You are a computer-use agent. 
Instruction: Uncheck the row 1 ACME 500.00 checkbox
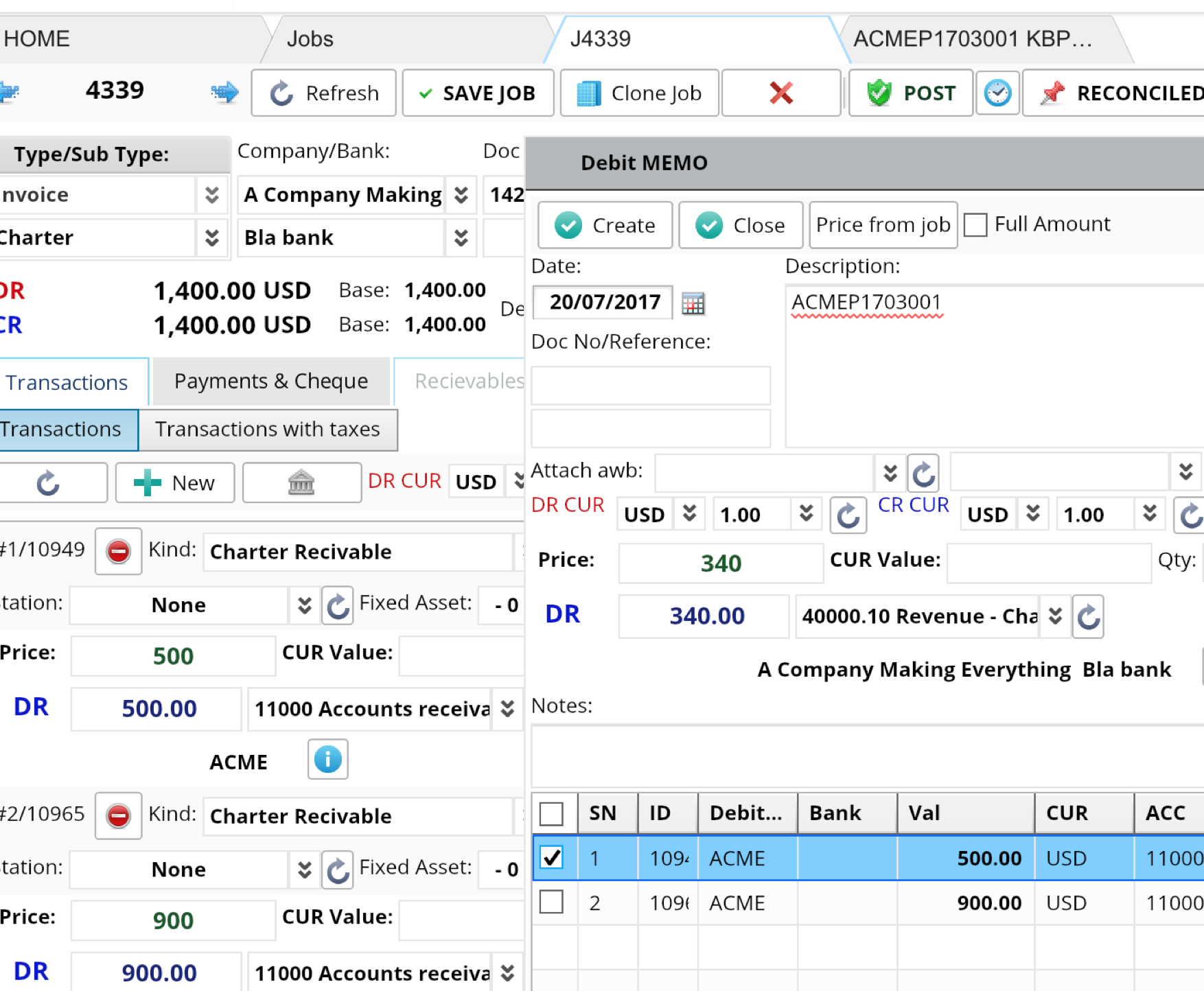click(x=551, y=858)
